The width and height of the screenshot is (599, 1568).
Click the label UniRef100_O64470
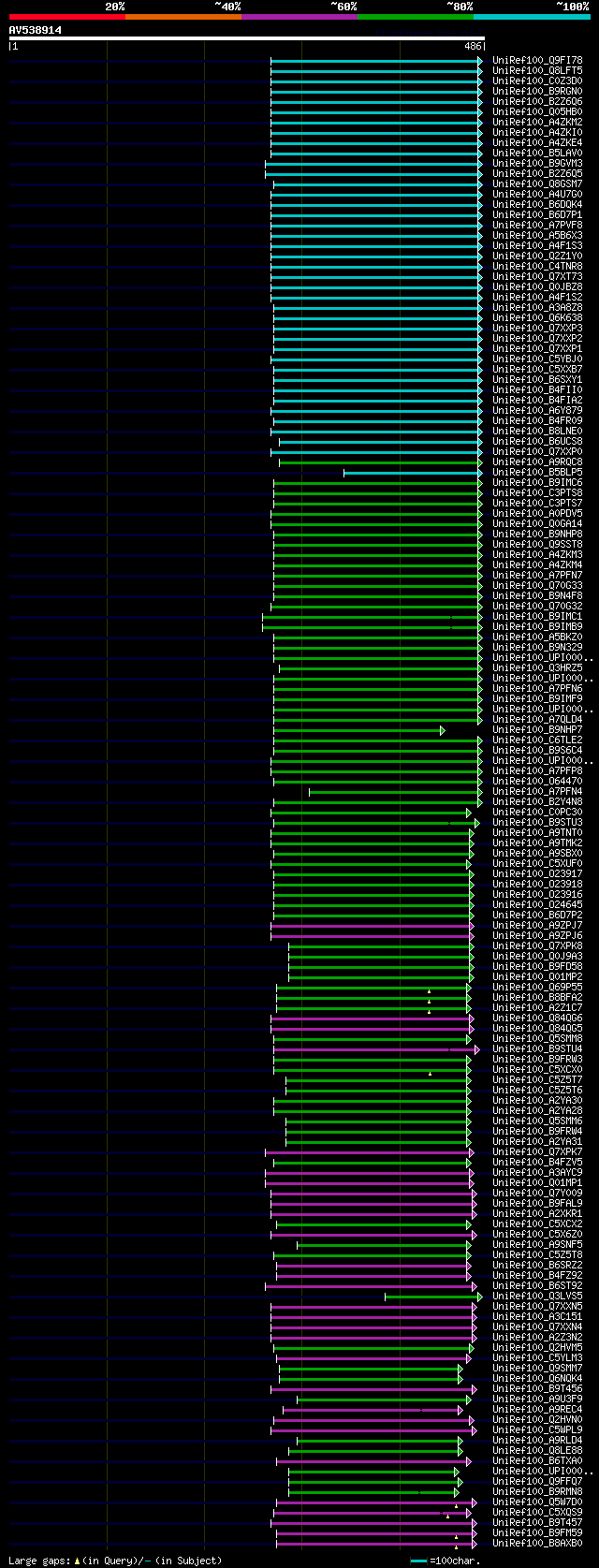pos(537,782)
